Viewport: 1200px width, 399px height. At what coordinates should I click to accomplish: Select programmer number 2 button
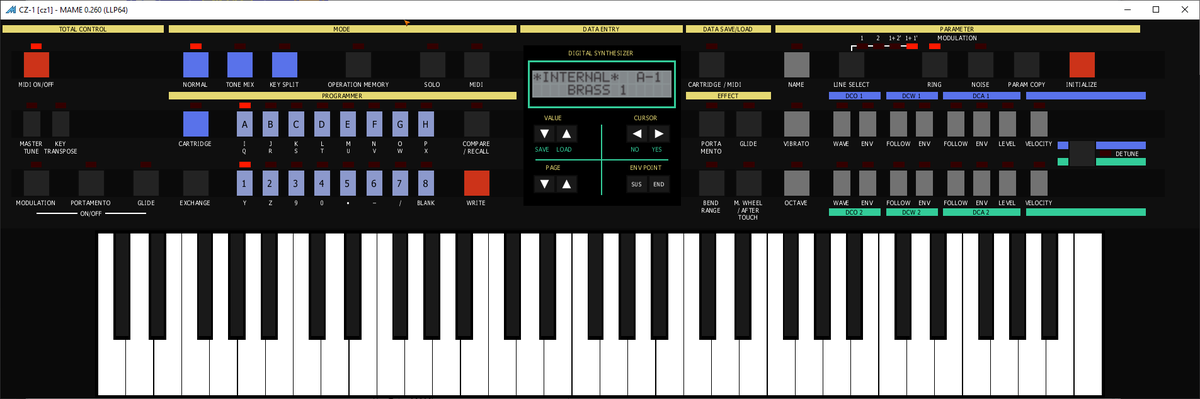click(x=269, y=183)
